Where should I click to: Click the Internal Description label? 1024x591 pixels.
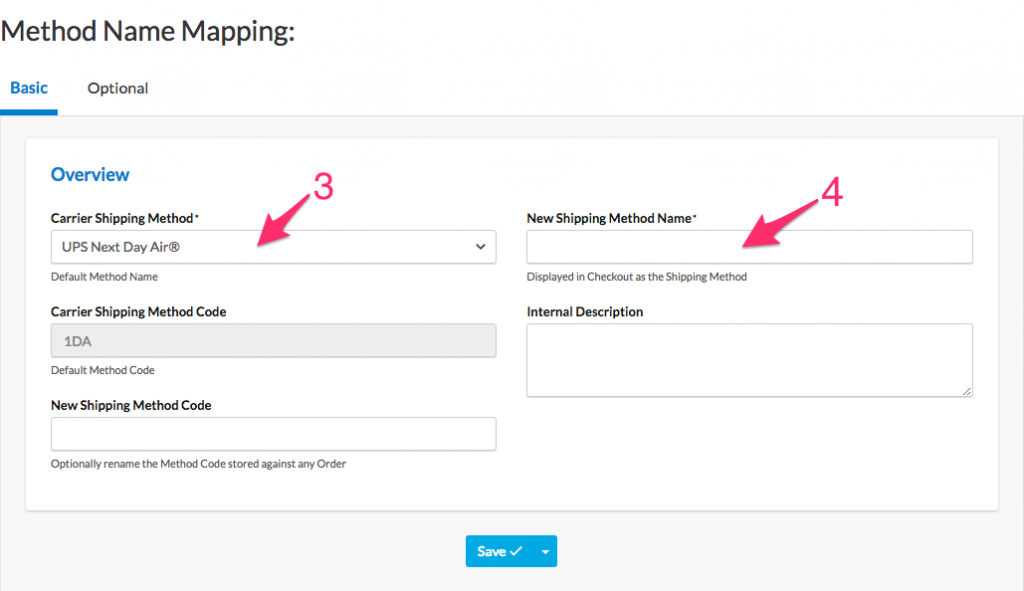(585, 312)
